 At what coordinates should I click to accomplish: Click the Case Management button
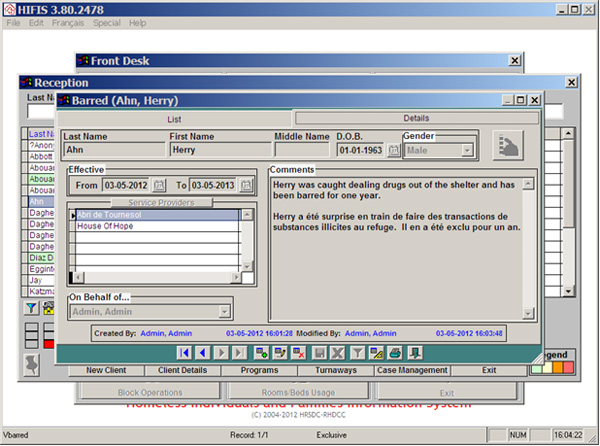point(411,370)
